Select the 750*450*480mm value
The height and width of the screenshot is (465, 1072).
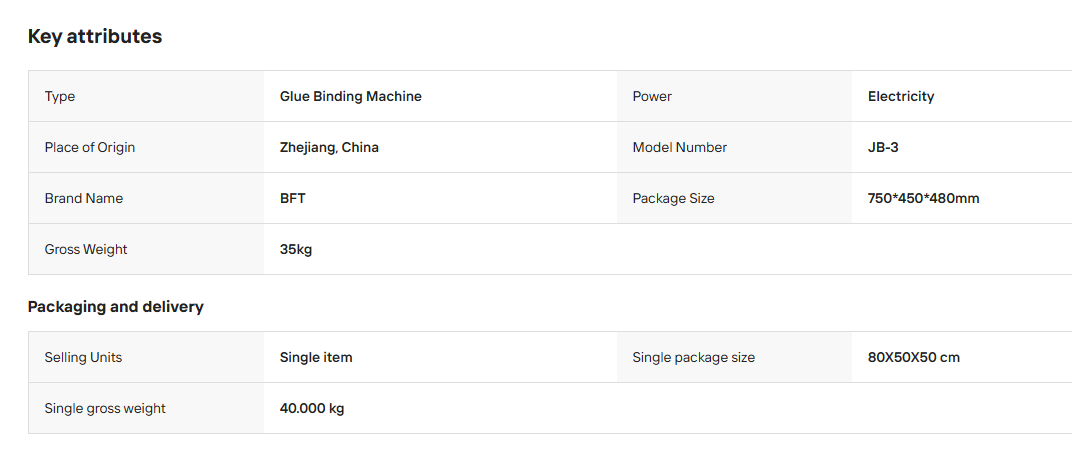coord(924,198)
